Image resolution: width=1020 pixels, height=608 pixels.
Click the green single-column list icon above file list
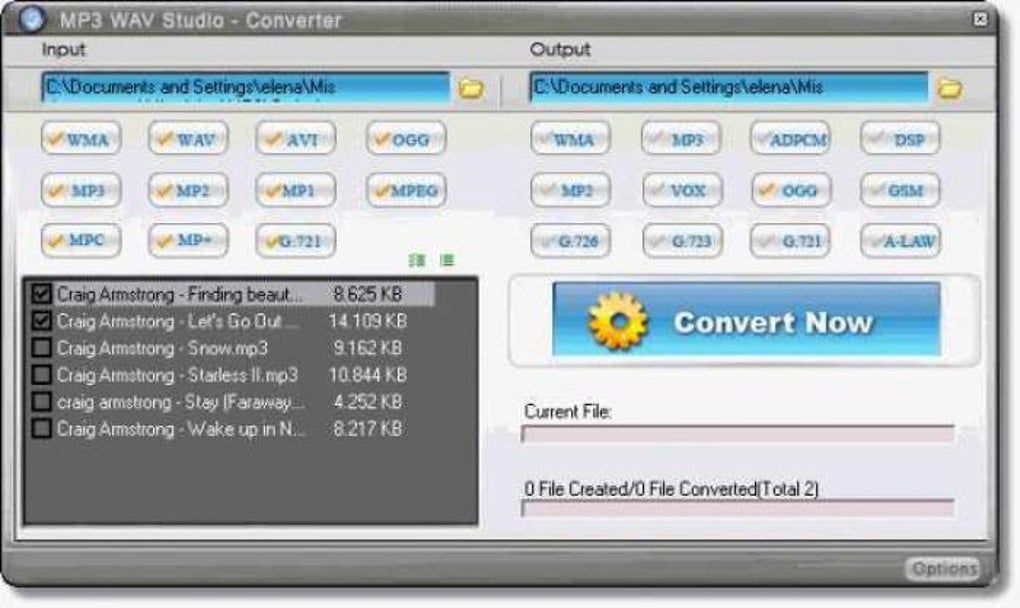click(447, 260)
